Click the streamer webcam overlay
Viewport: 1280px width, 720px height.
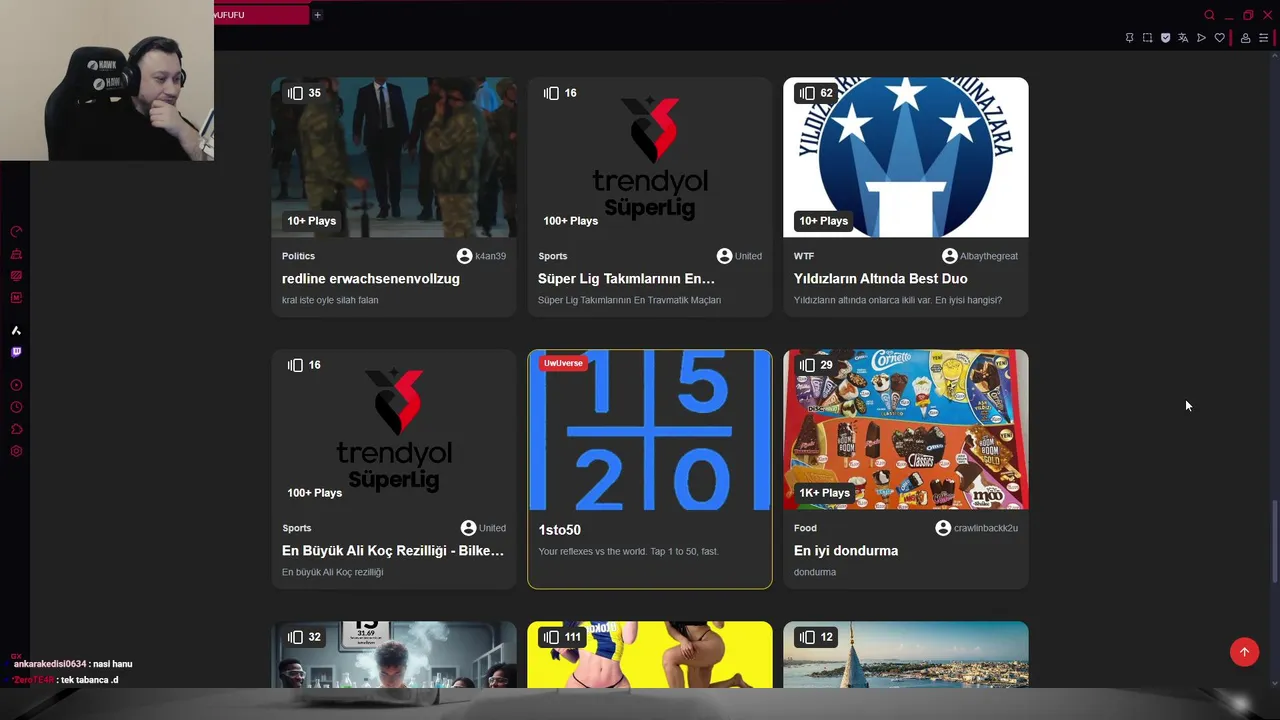pyautogui.click(x=107, y=80)
